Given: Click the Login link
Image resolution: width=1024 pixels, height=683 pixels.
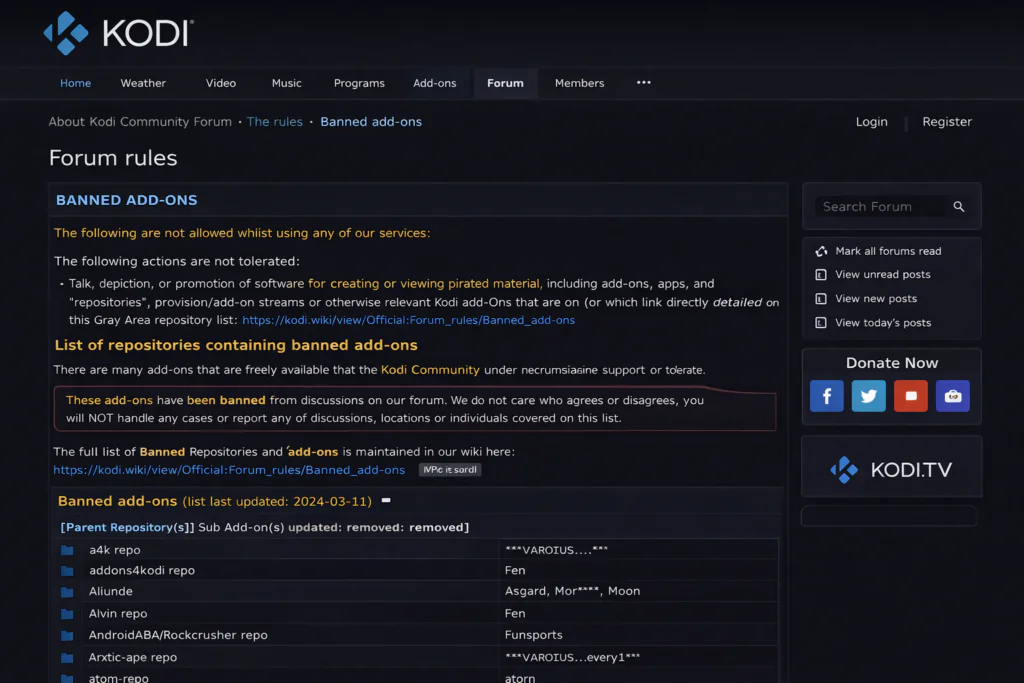Looking at the screenshot, I should pyautogui.click(x=871, y=121).
